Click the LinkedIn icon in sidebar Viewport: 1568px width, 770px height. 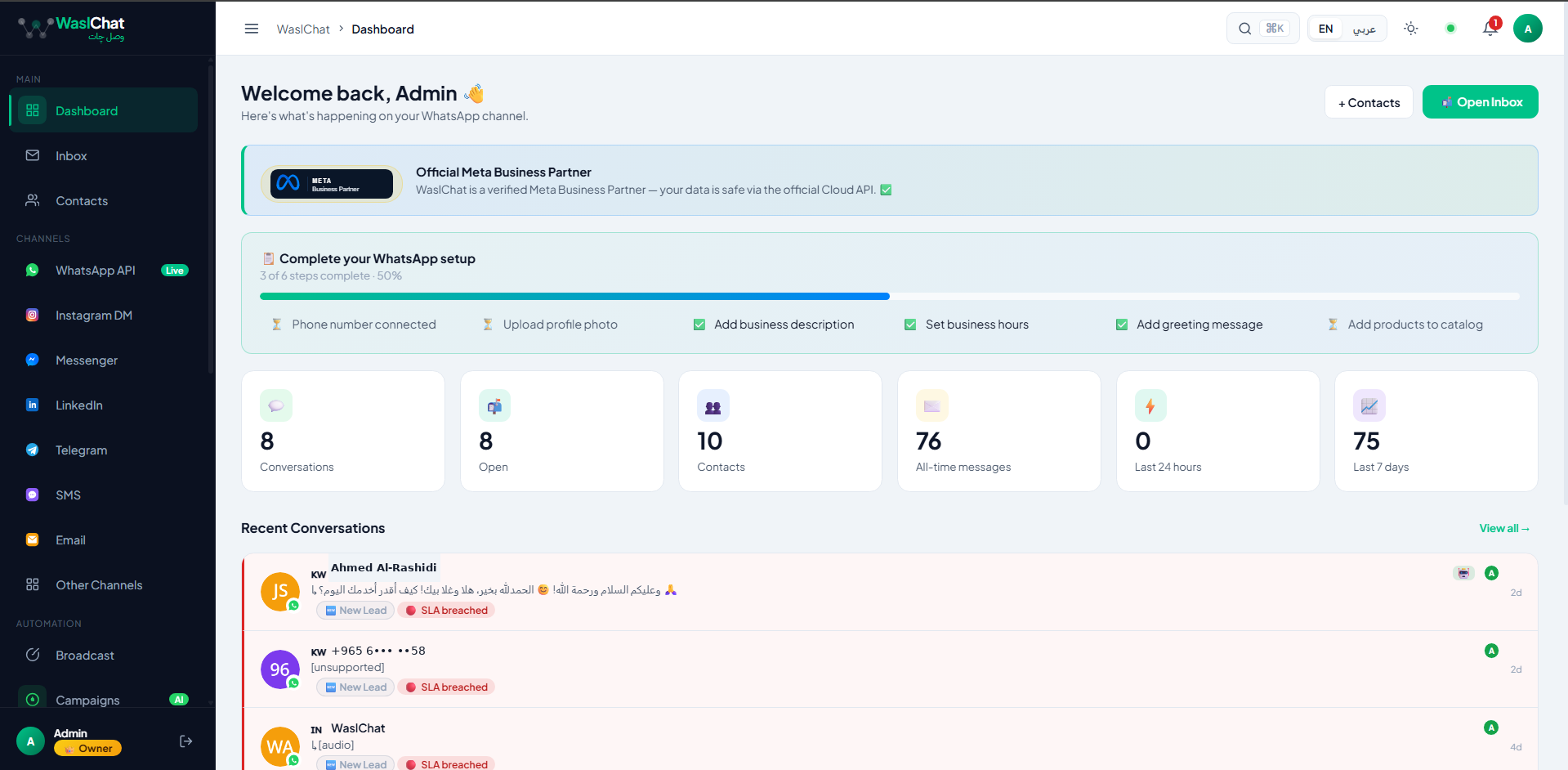pyautogui.click(x=33, y=405)
